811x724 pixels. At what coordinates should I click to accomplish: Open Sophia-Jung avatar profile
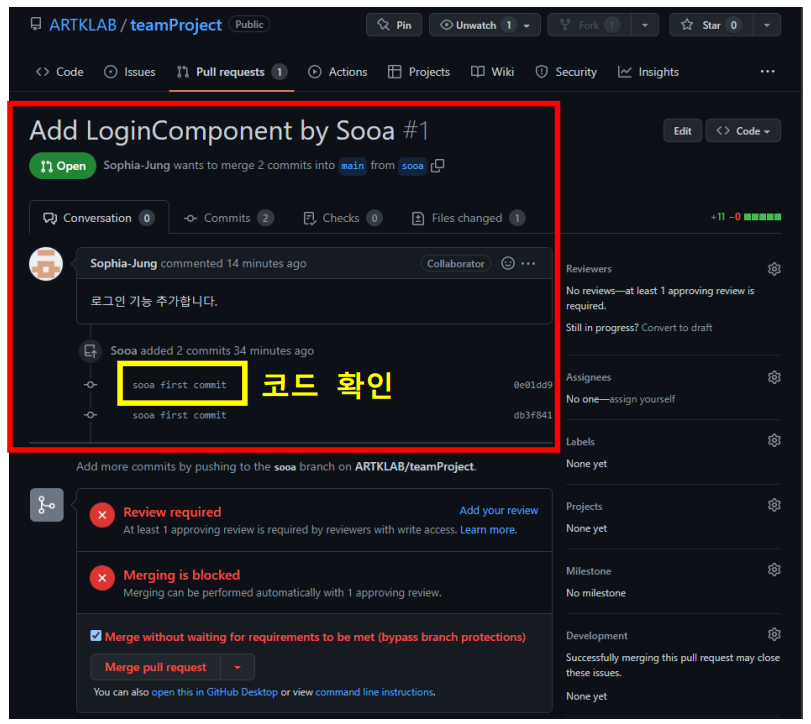click(46, 264)
